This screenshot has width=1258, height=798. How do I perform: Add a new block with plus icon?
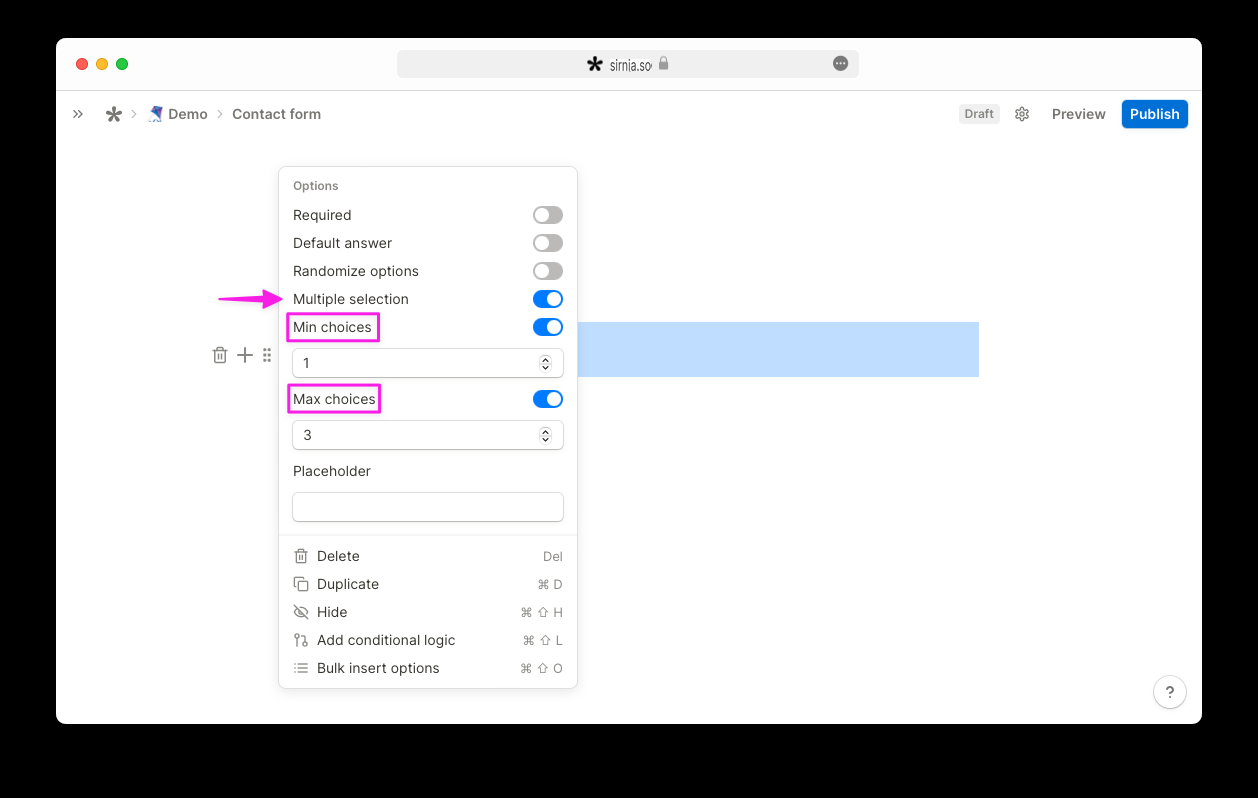(x=245, y=355)
